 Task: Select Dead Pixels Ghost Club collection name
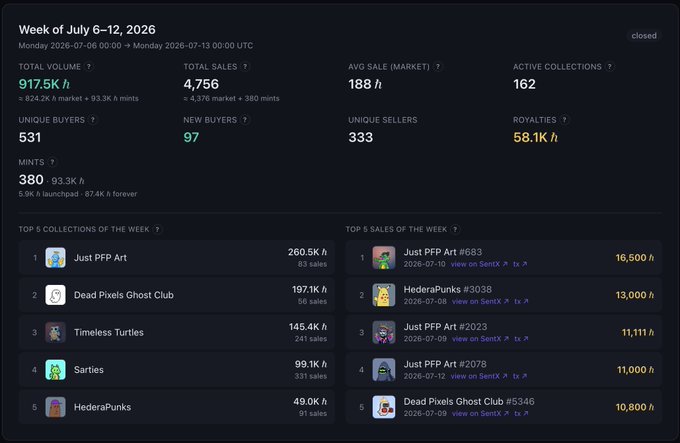pos(124,295)
